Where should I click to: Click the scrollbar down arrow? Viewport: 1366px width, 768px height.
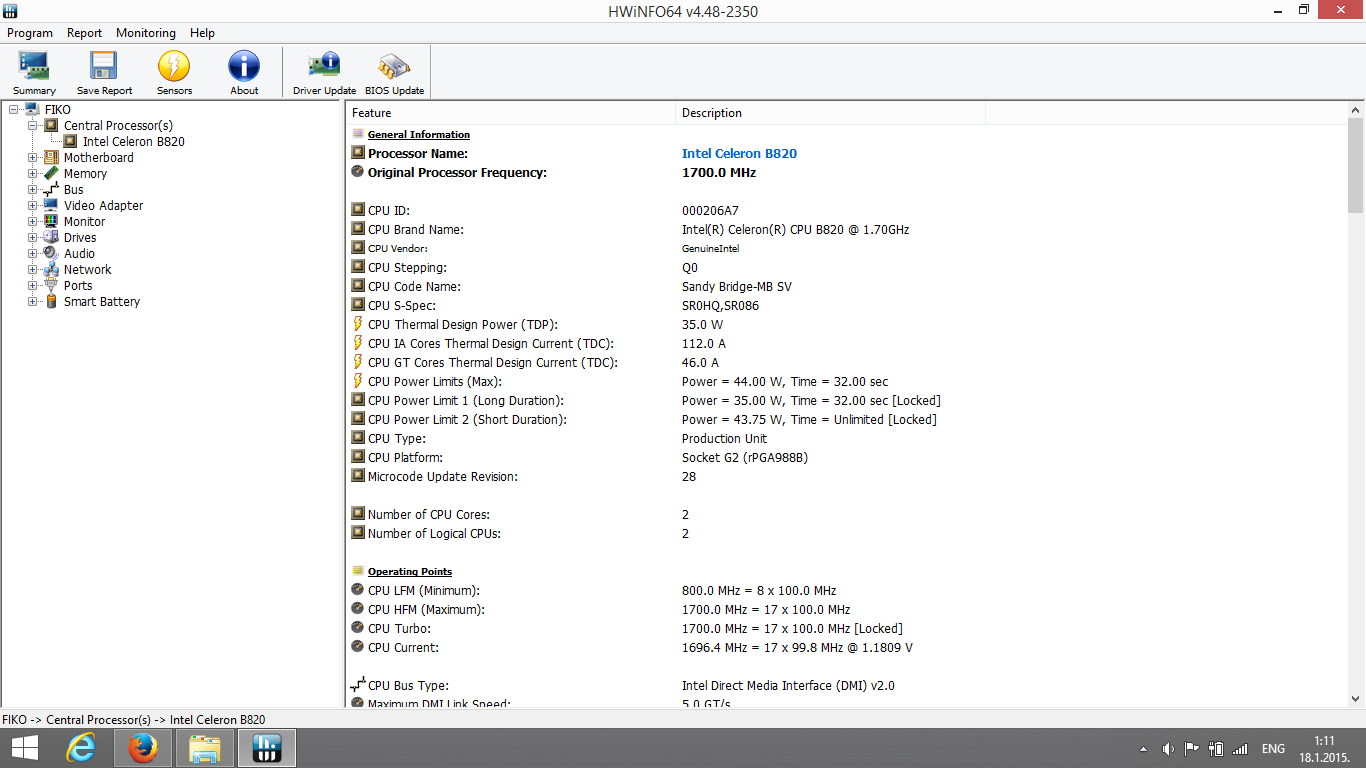(1356, 700)
